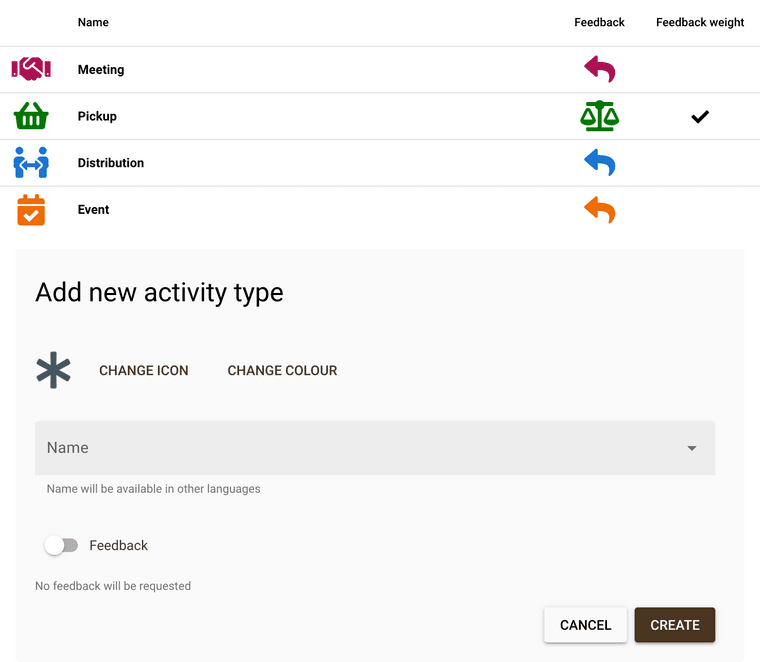Open the Name combo box field
Screen dimensions: 760x662
point(375,448)
